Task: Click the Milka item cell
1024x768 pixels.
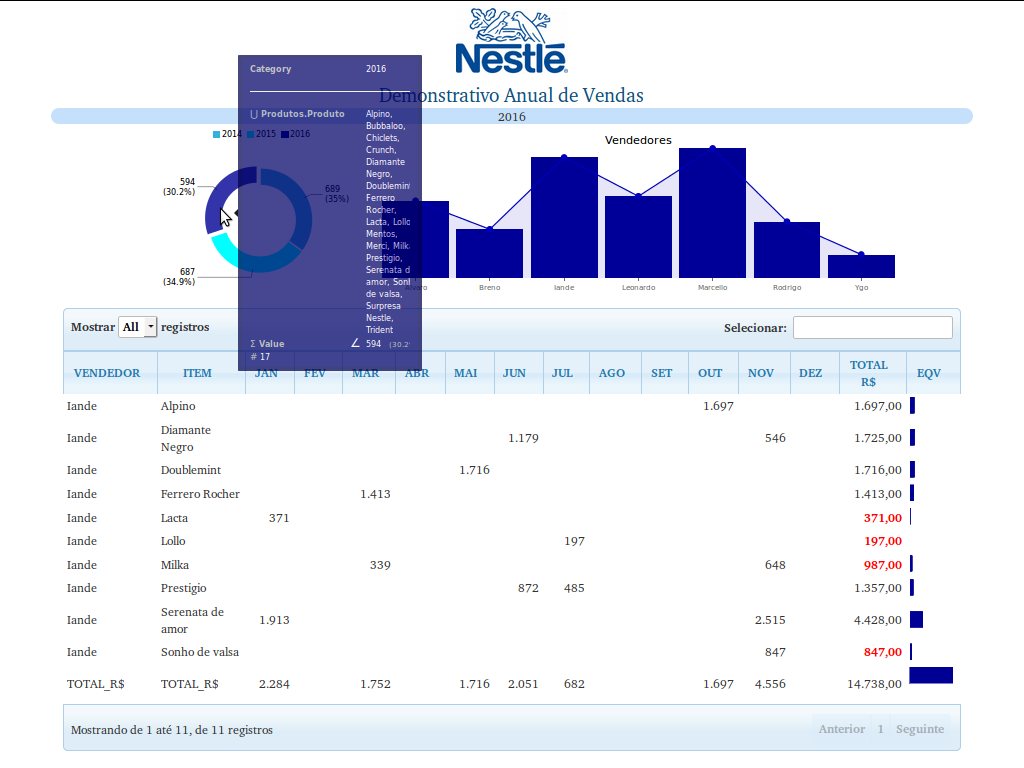Action: point(175,566)
